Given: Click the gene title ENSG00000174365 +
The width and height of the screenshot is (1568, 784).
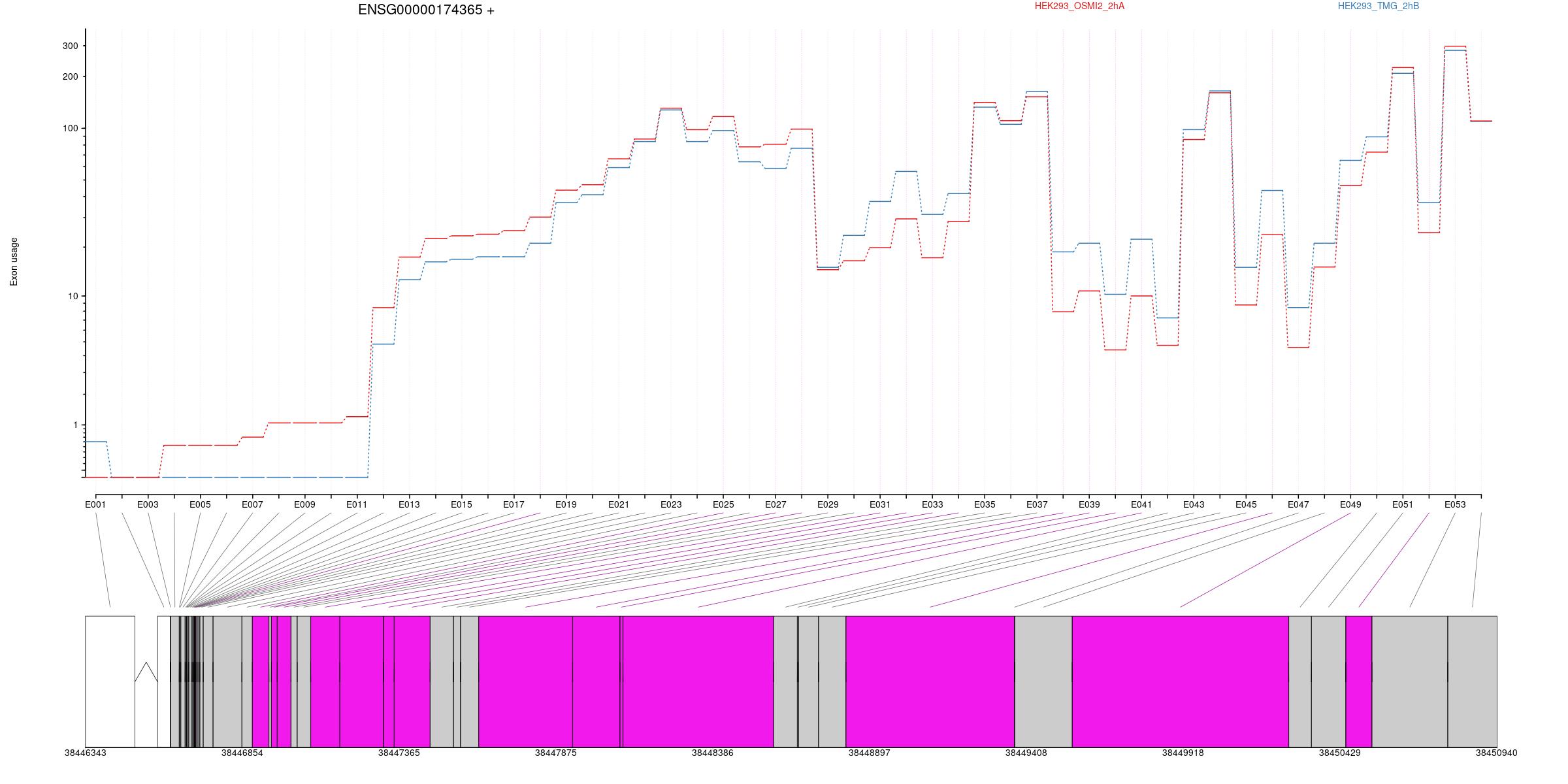Looking at the screenshot, I should pyautogui.click(x=426, y=10).
